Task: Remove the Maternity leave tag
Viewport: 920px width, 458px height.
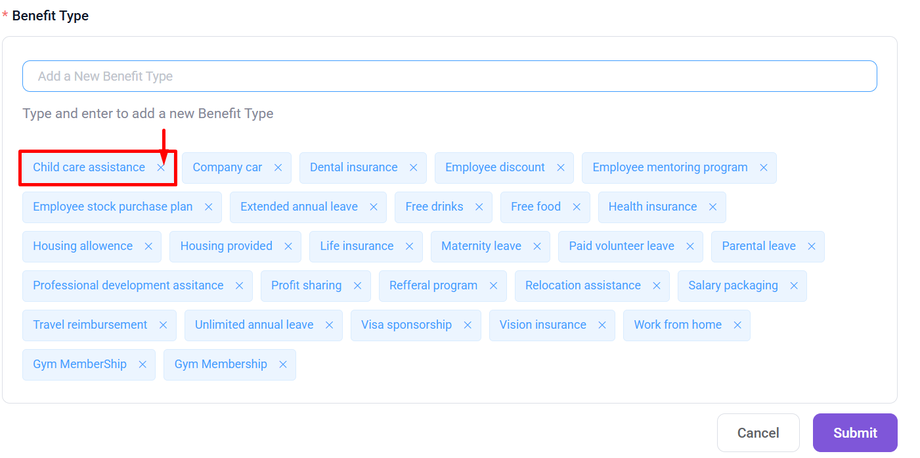Action: click(x=537, y=246)
